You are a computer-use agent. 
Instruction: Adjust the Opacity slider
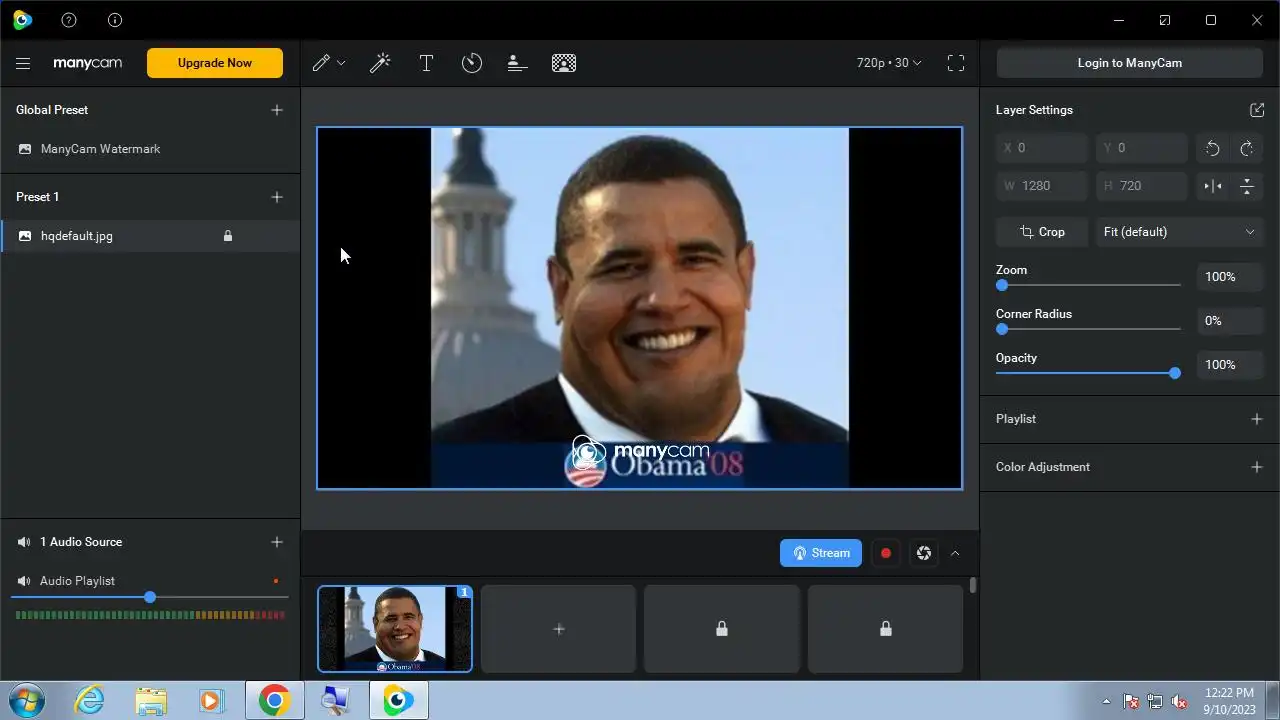(1088, 373)
